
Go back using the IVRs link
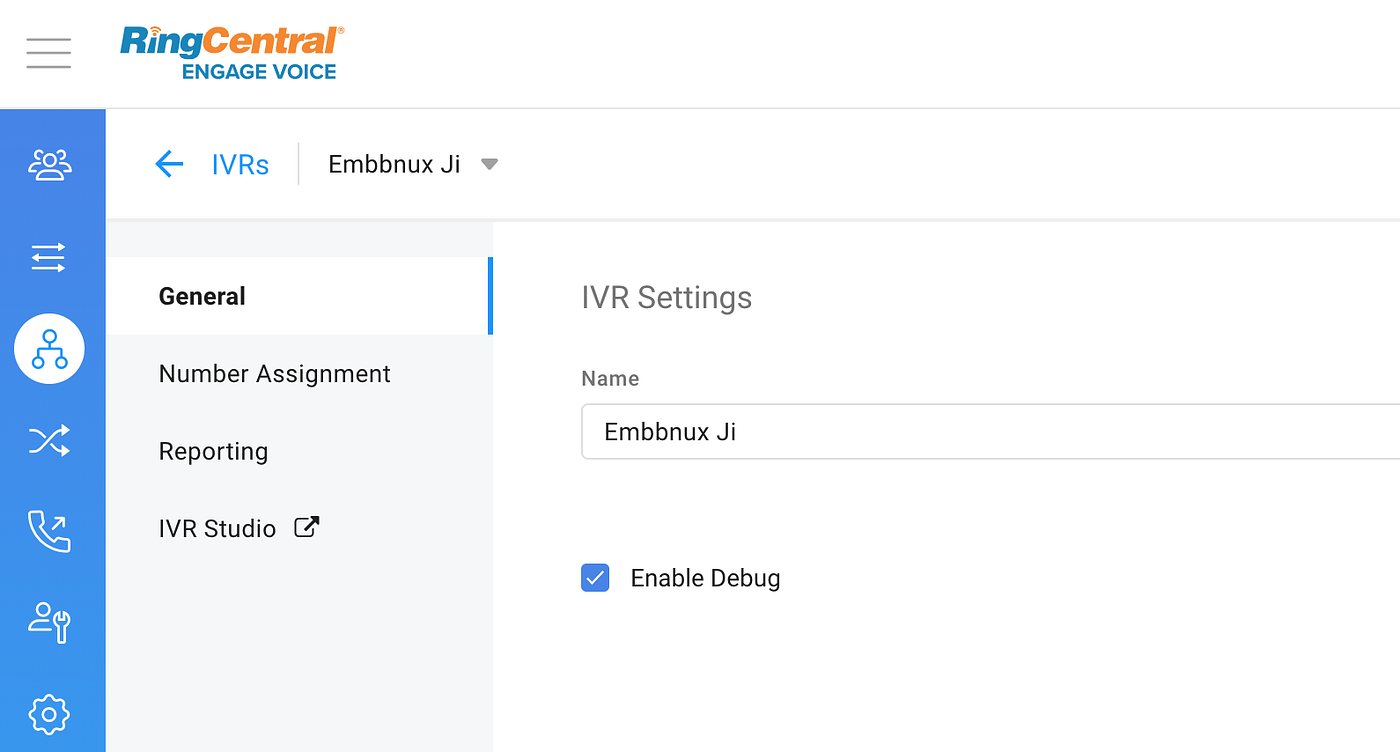tap(240, 164)
